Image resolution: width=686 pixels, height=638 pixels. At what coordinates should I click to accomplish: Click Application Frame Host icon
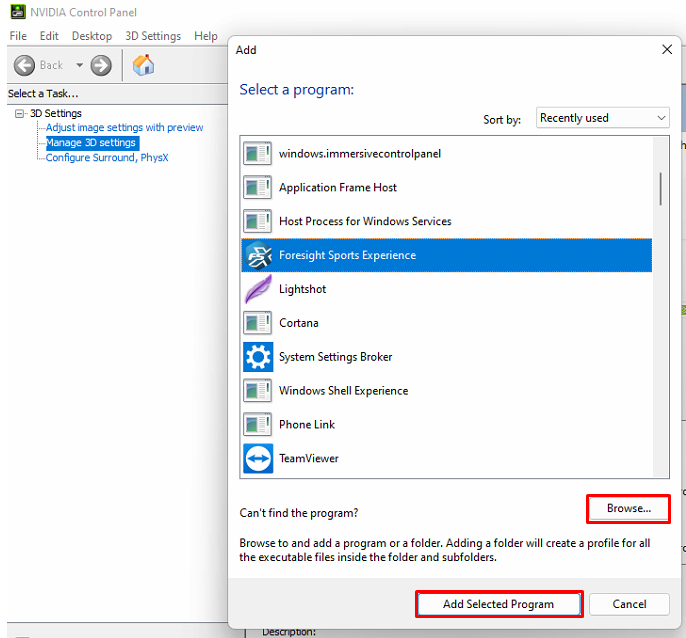tap(258, 187)
